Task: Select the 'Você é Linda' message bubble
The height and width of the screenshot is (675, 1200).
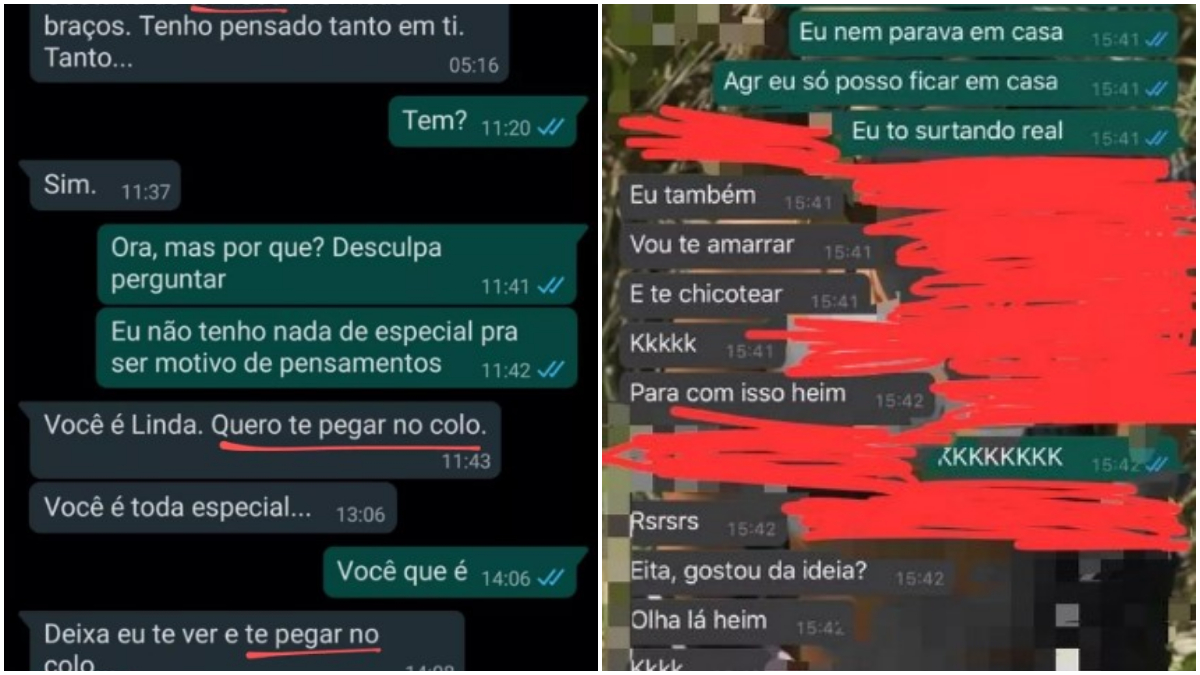Action: pos(265,439)
